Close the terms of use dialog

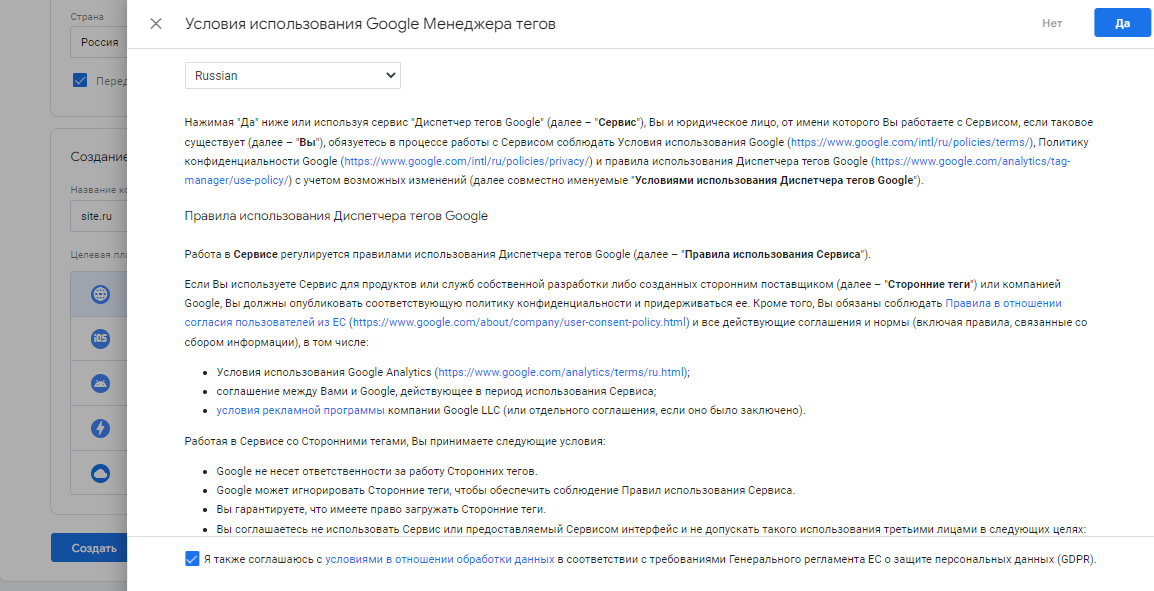click(156, 24)
